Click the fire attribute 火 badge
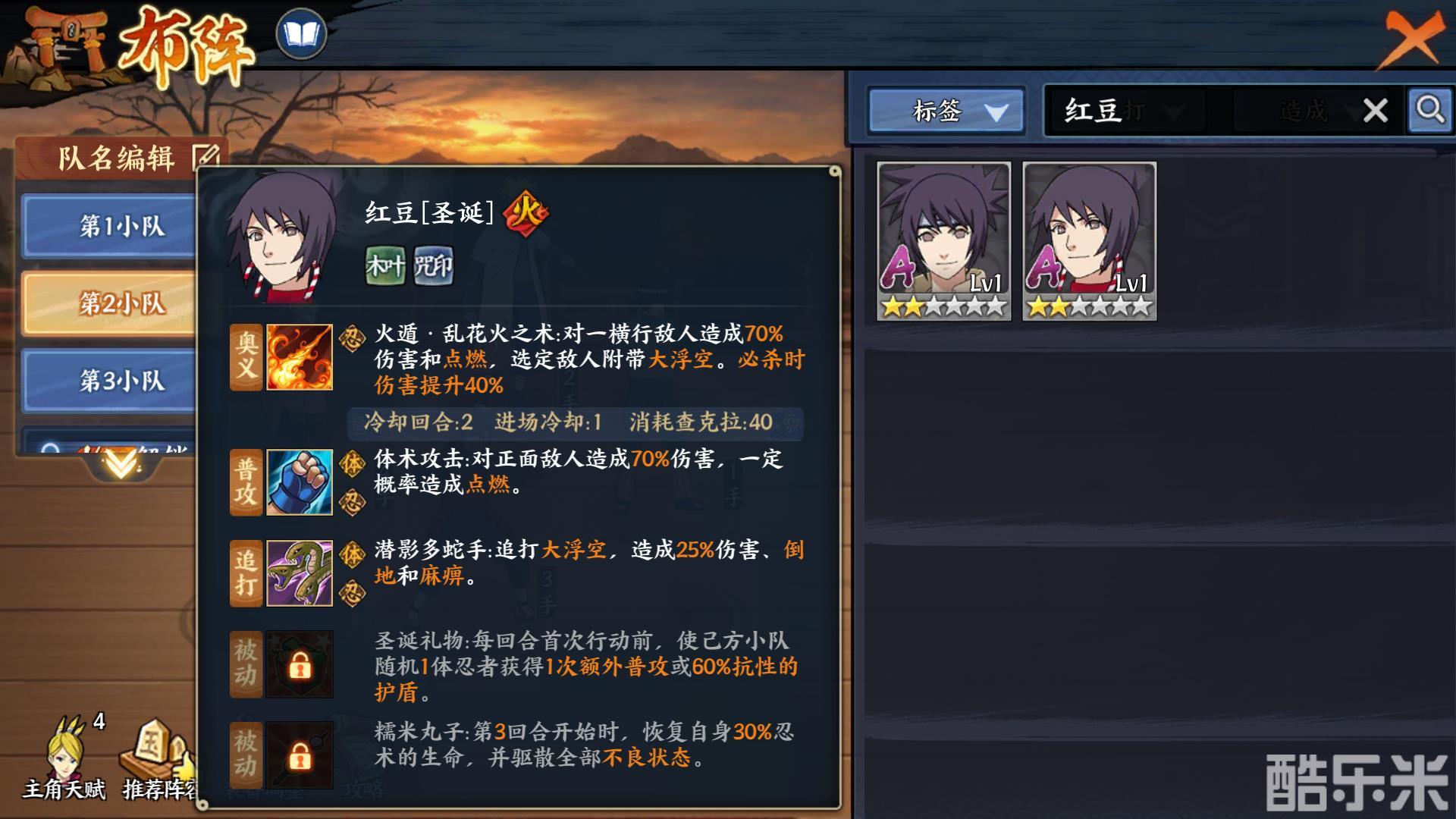 [x=526, y=212]
